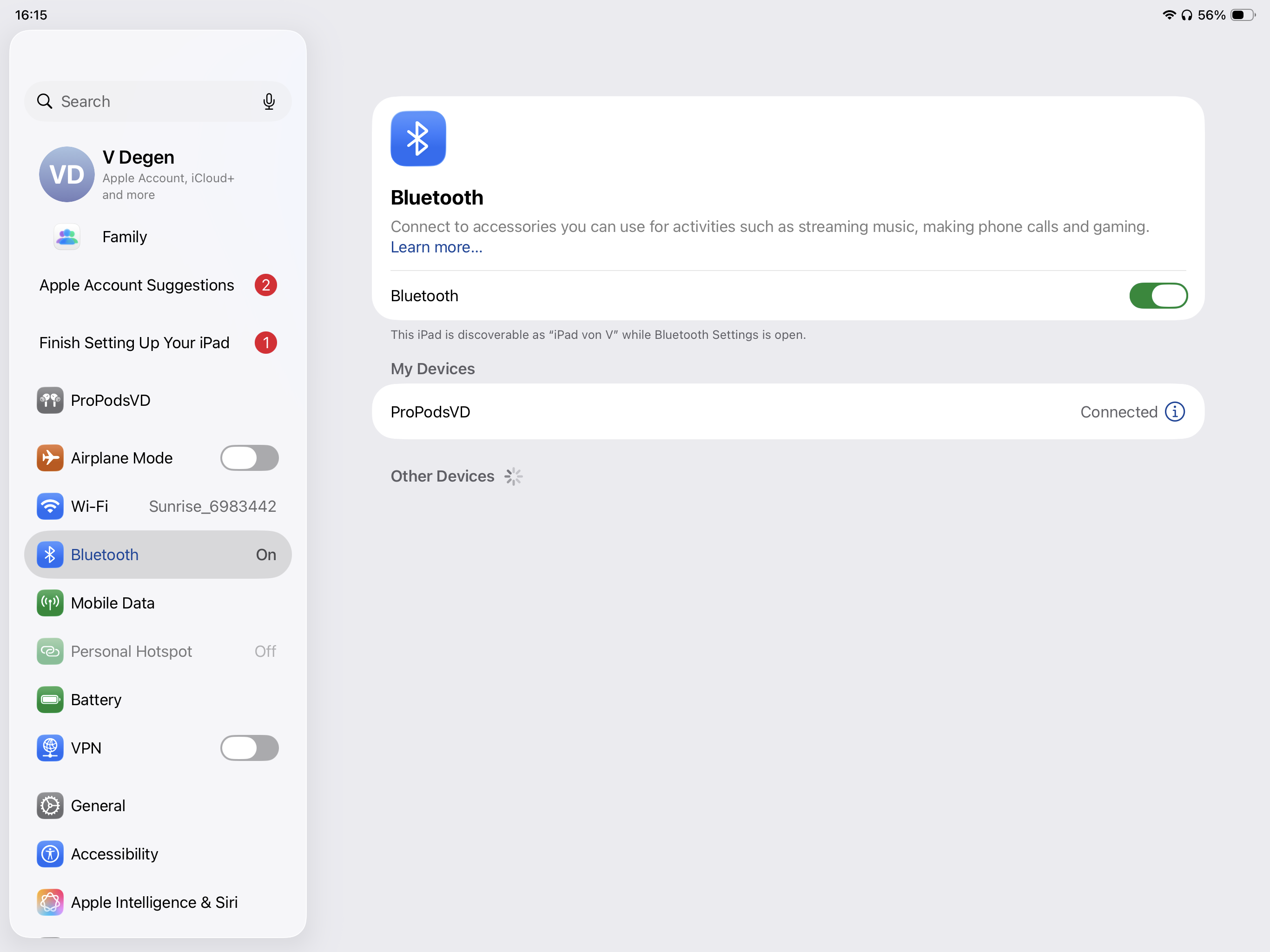The width and height of the screenshot is (1270, 952).
Task: Tap the microphone dictation icon in Search
Action: pyautogui.click(x=269, y=102)
